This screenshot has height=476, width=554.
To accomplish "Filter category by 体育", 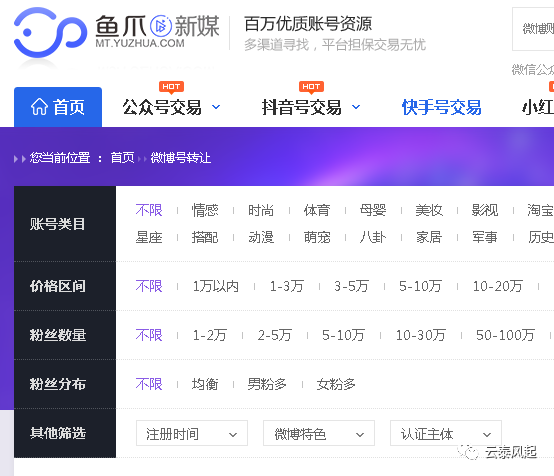I will click(x=317, y=210).
